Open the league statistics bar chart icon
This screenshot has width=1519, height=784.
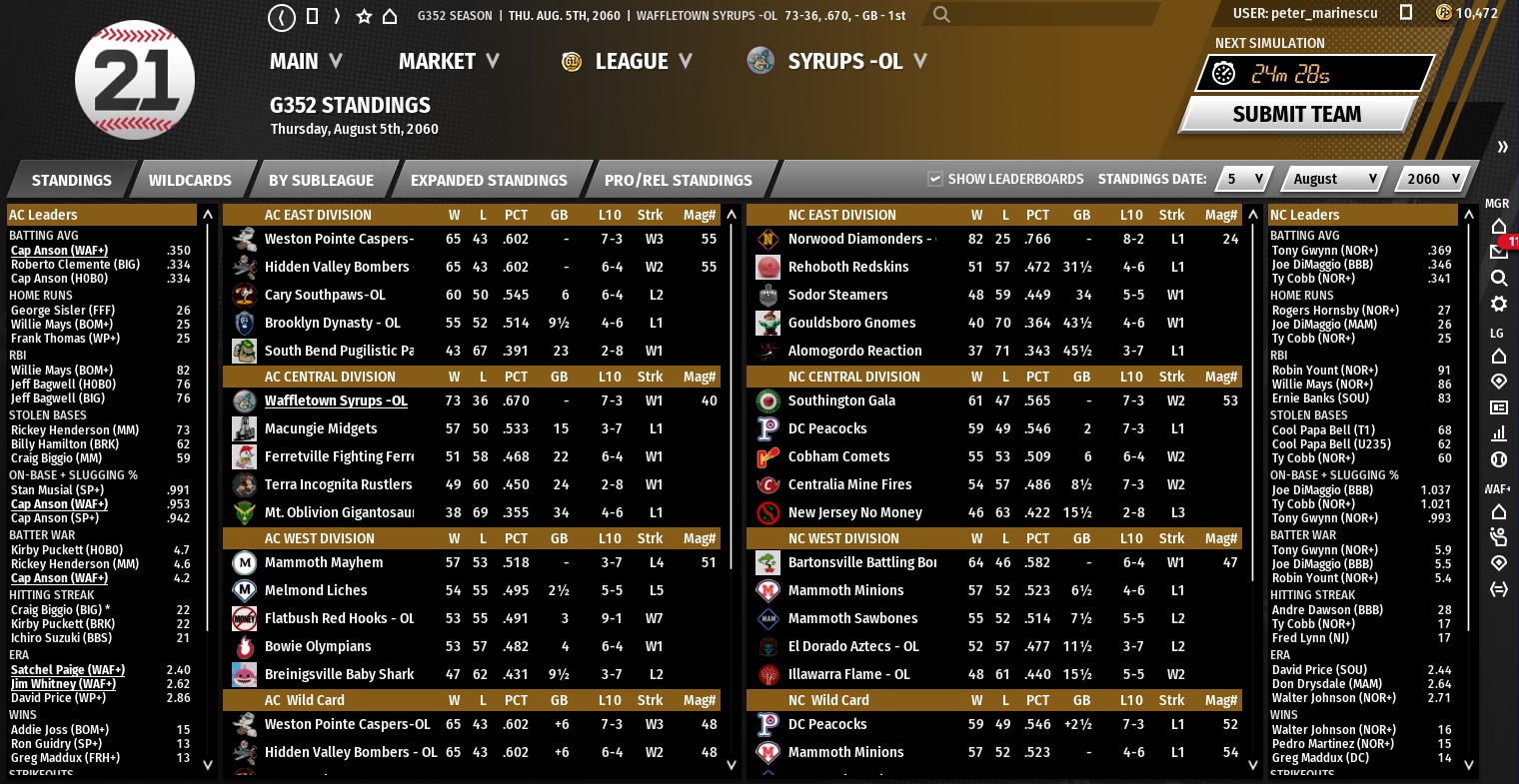point(1498,433)
